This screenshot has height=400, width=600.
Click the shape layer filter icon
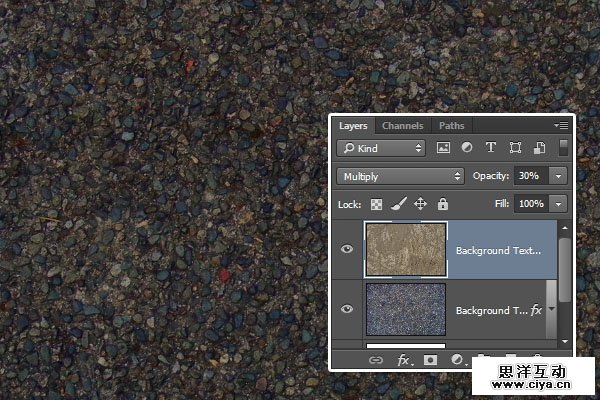tap(515, 148)
